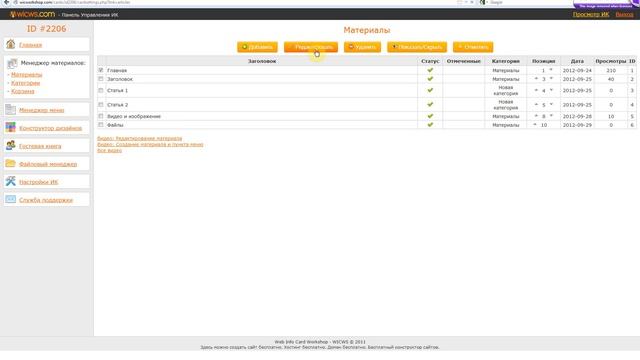Move Видео и изображение up with position arrow
This screenshot has height=360, width=640.
click(536, 116)
